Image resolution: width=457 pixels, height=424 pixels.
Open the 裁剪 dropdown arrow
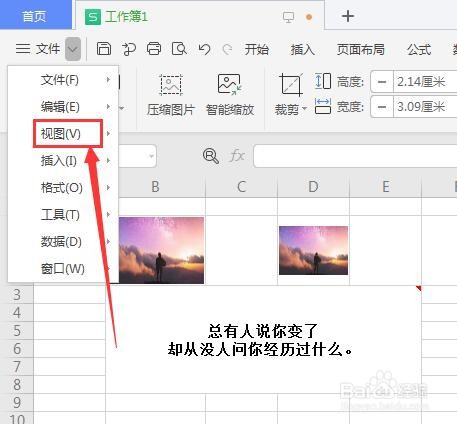[x=304, y=109]
